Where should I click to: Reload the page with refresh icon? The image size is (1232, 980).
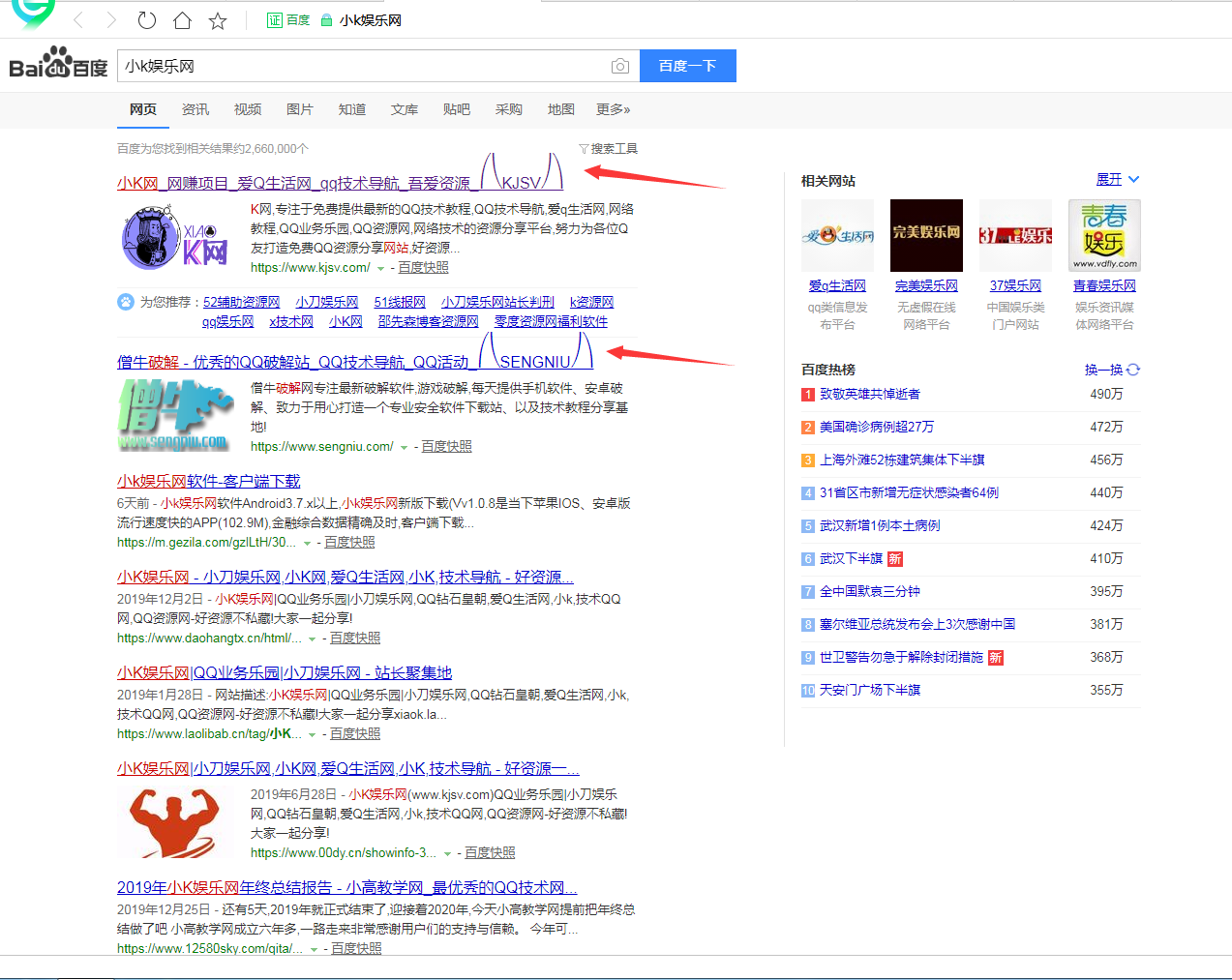147,20
